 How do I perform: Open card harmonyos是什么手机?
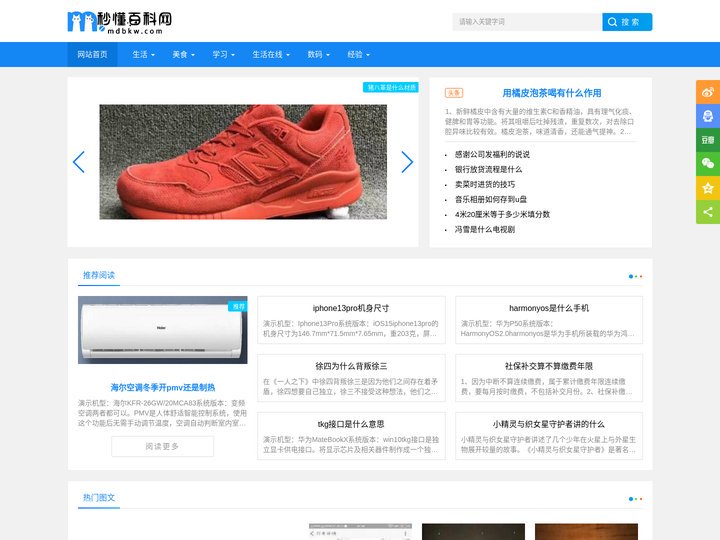(x=549, y=320)
